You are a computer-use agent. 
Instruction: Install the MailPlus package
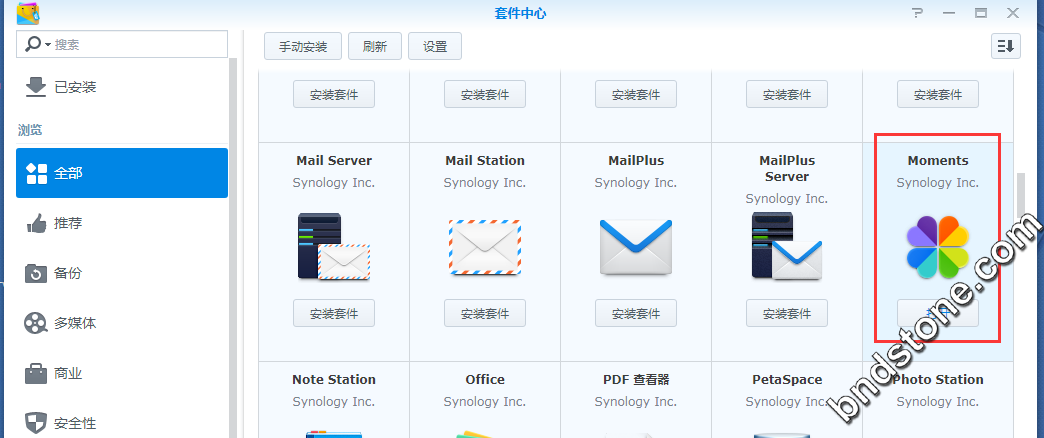tap(636, 313)
